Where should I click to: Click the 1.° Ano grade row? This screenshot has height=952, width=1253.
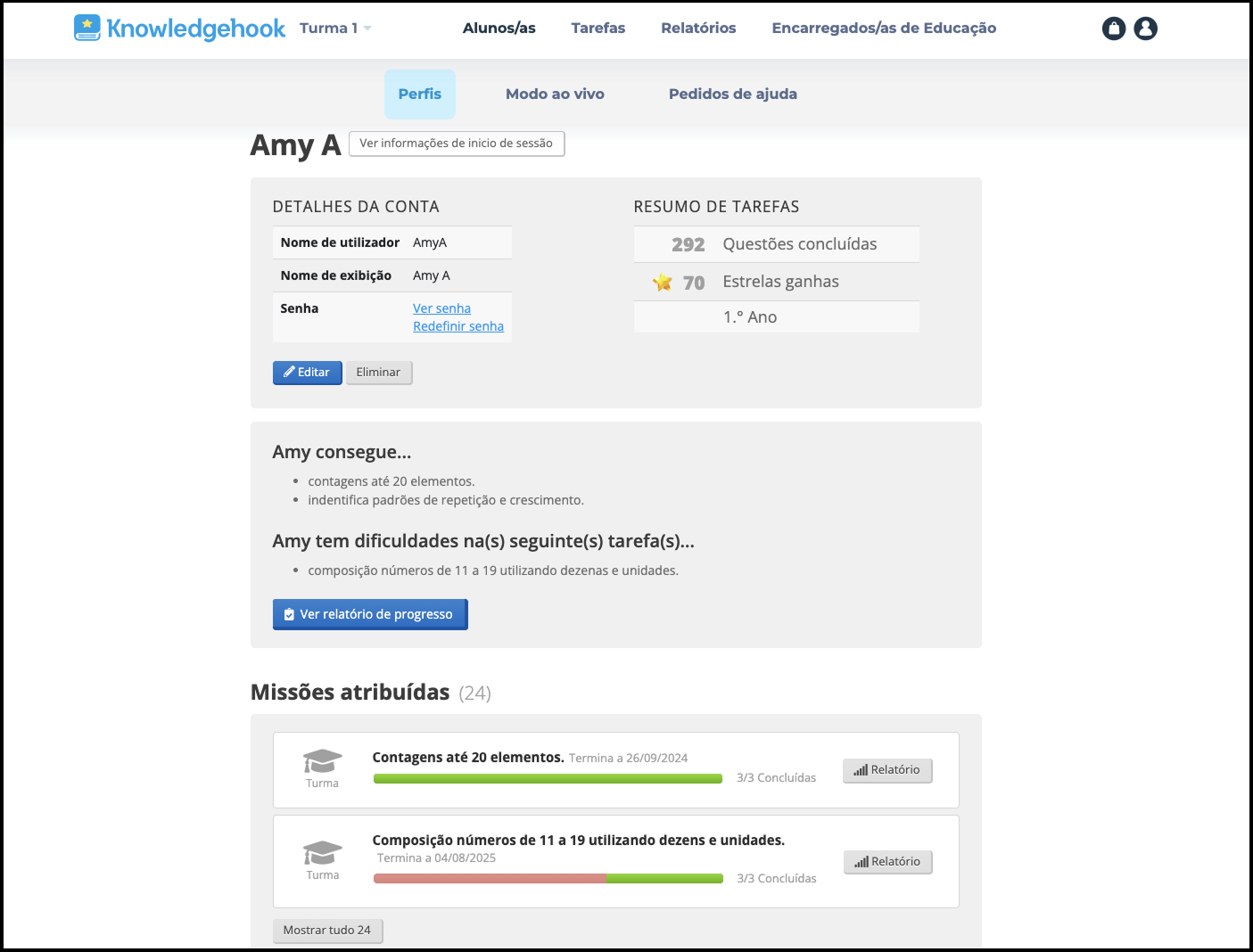point(776,317)
